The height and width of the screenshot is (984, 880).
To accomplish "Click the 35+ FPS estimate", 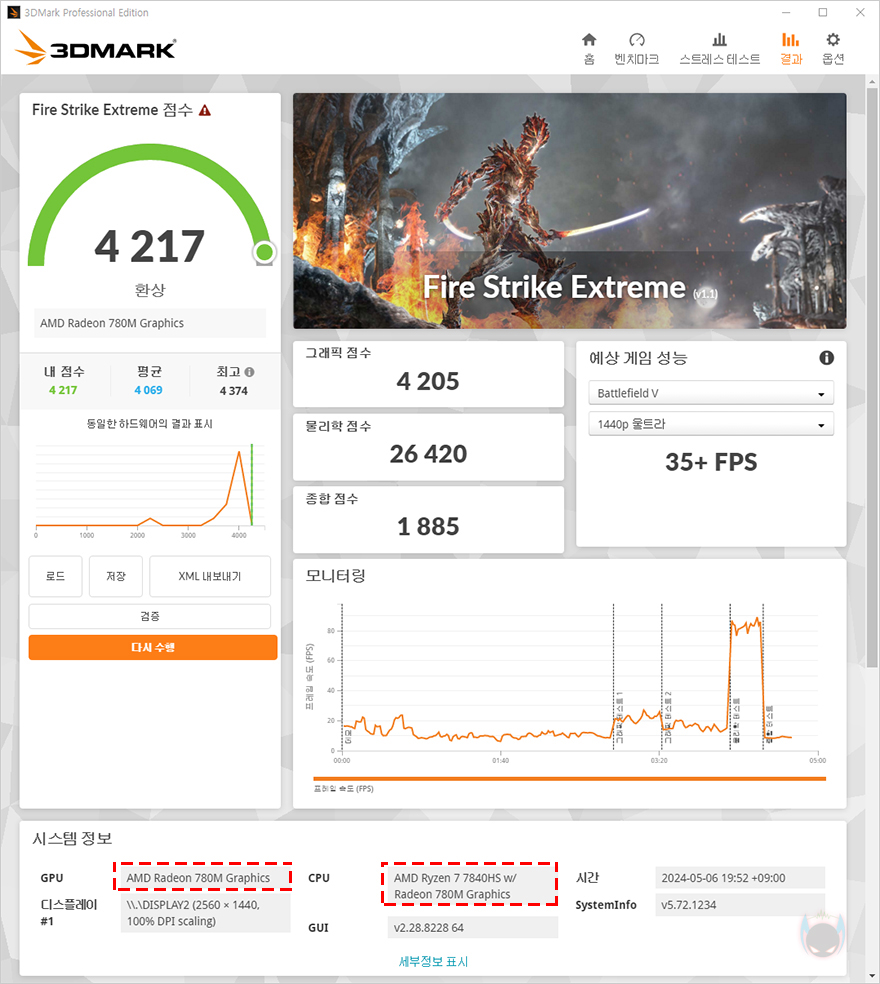I will pyautogui.click(x=711, y=463).
